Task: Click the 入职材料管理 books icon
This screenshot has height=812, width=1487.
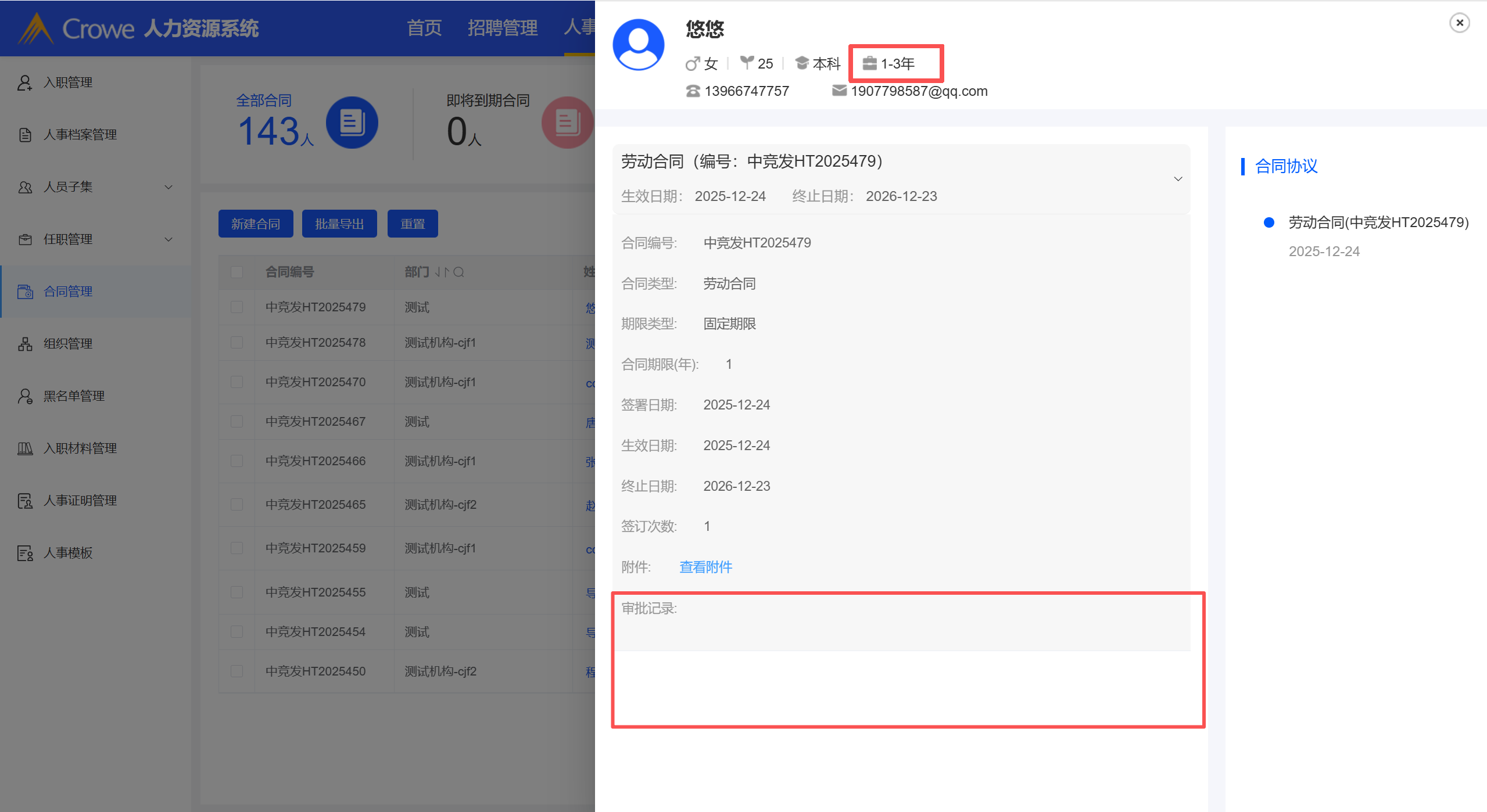Action: pyautogui.click(x=24, y=448)
